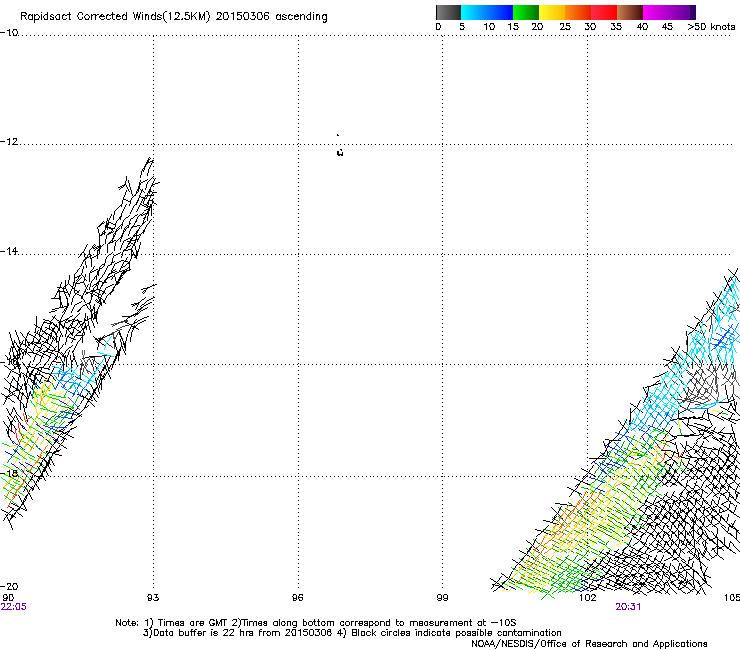Click the NOAA/NESDIS Office of Research credit text

pos(589,644)
